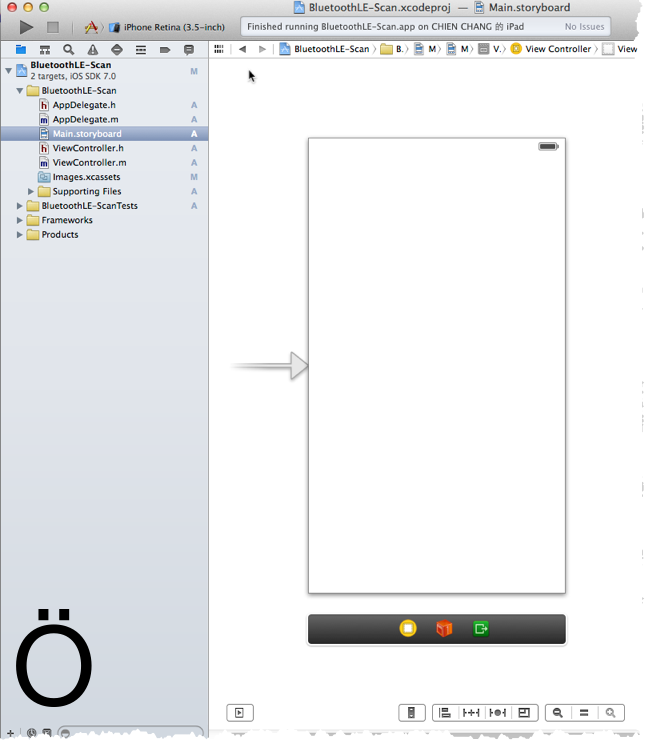
Task: Open the search navigator tab
Action: [68, 49]
